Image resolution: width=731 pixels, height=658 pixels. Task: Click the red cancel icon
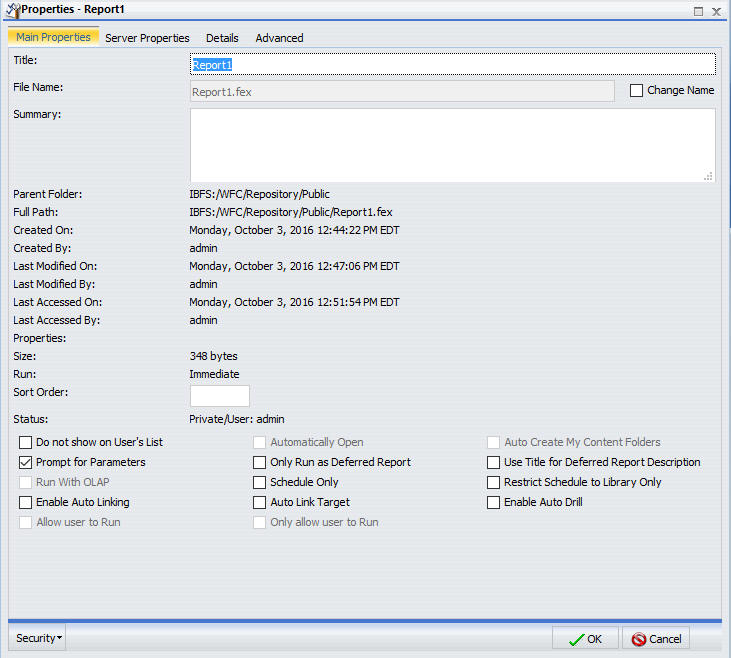click(x=639, y=639)
